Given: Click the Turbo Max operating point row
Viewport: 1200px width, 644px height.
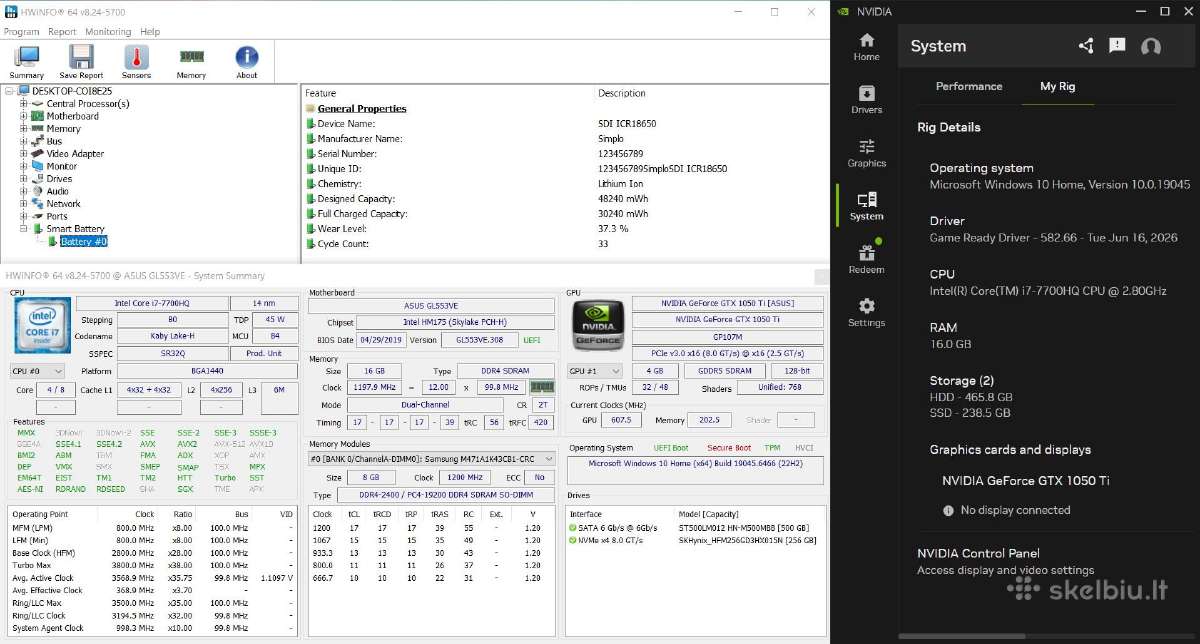Looking at the screenshot, I should [150, 565].
